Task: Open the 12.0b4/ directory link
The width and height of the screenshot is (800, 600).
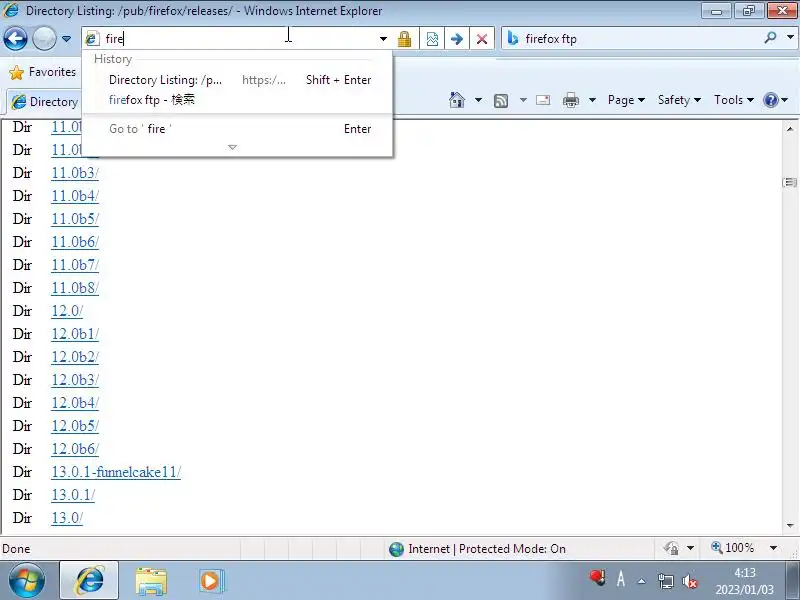Action: [x=75, y=403]
